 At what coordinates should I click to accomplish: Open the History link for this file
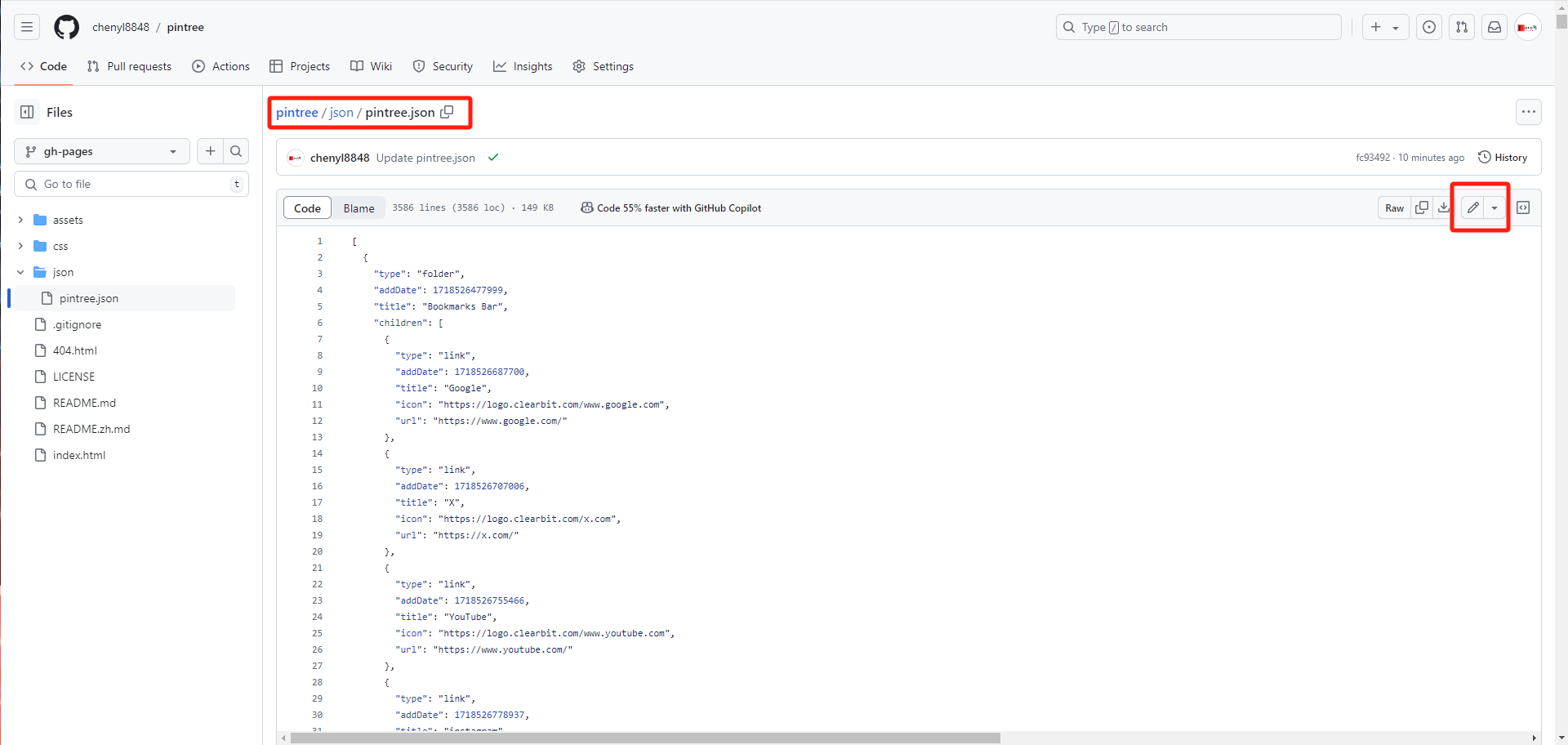coord(1503,158)
